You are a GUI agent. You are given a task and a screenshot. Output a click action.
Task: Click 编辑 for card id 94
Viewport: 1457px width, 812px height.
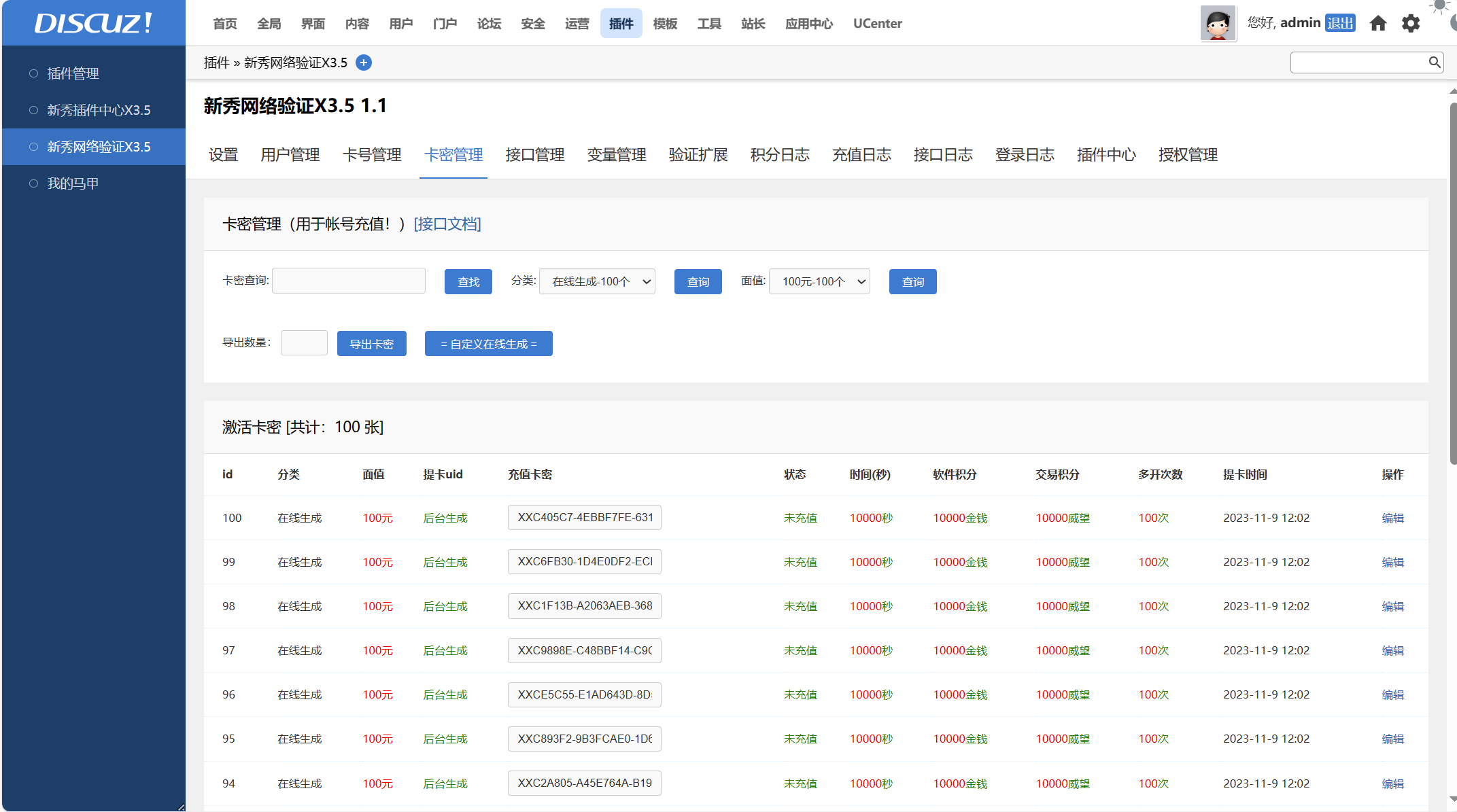click(x=1392, y=783)
